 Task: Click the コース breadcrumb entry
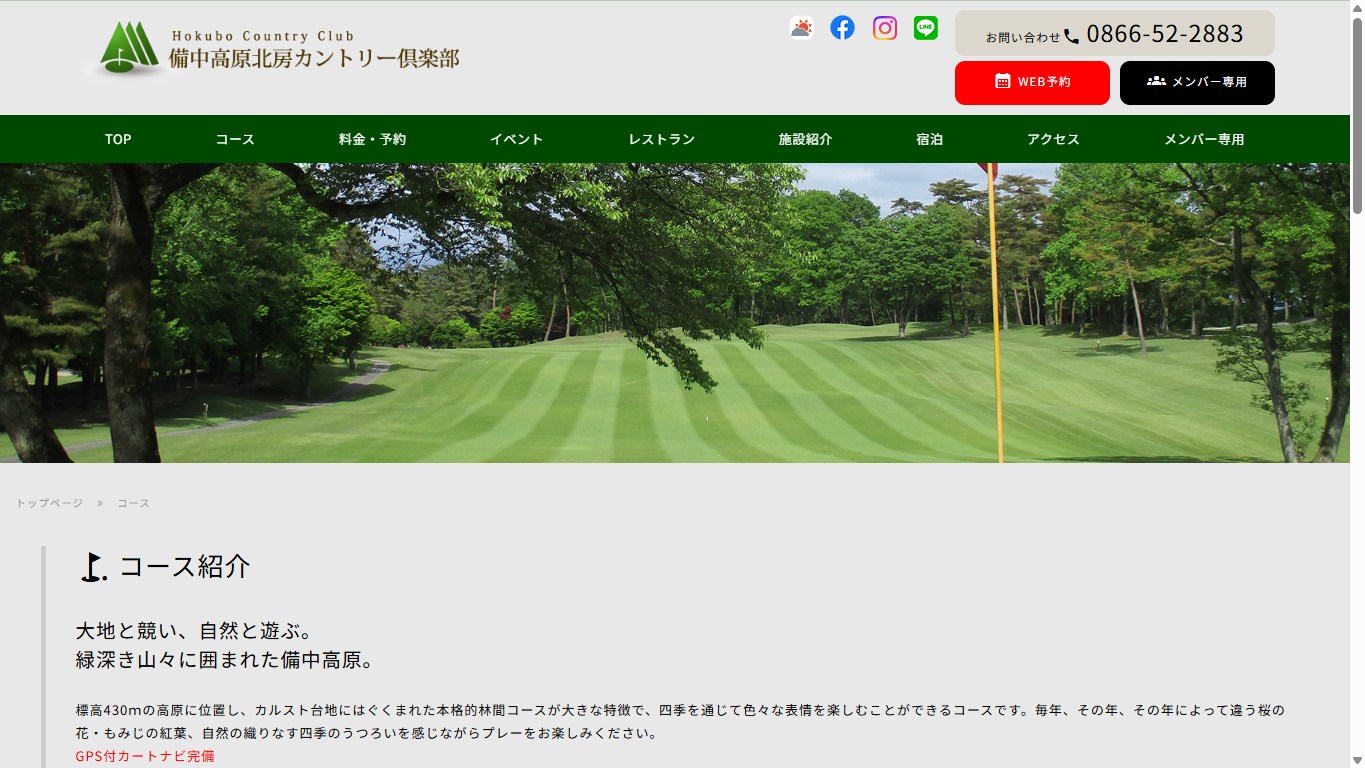133,503
